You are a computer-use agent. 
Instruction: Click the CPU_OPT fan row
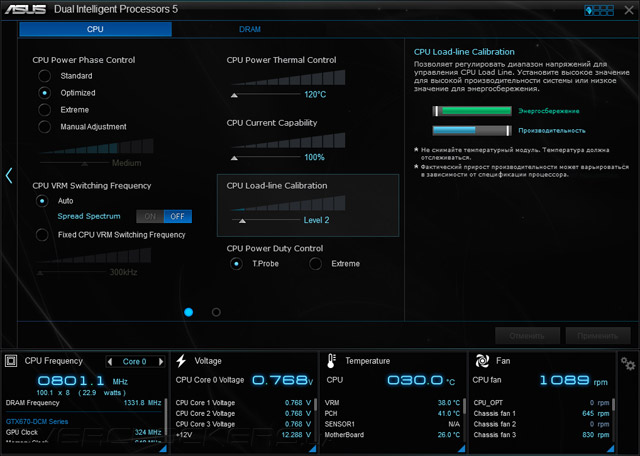[541, 403]
